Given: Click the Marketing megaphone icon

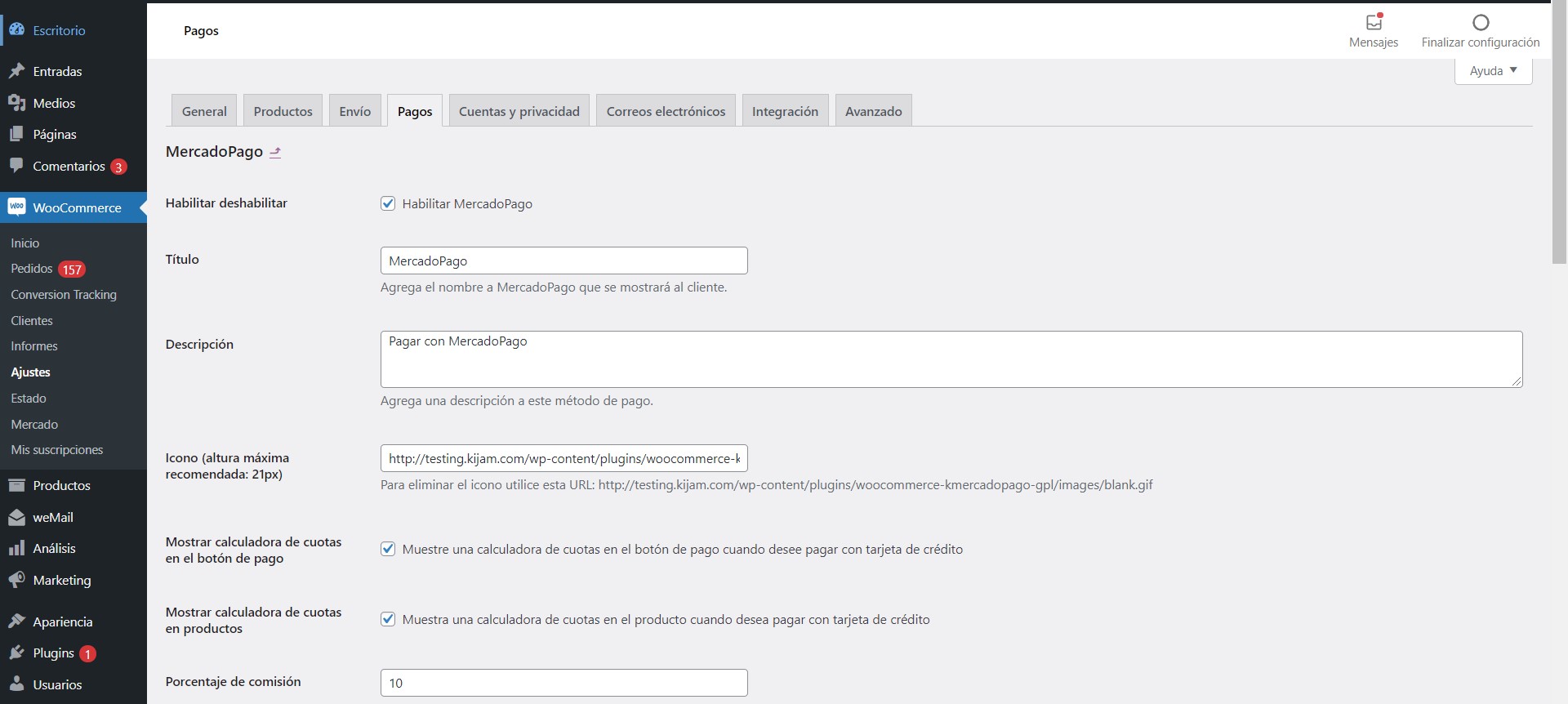Looking at the screenshot, I should pyautogui.click(x=16, y=580).
